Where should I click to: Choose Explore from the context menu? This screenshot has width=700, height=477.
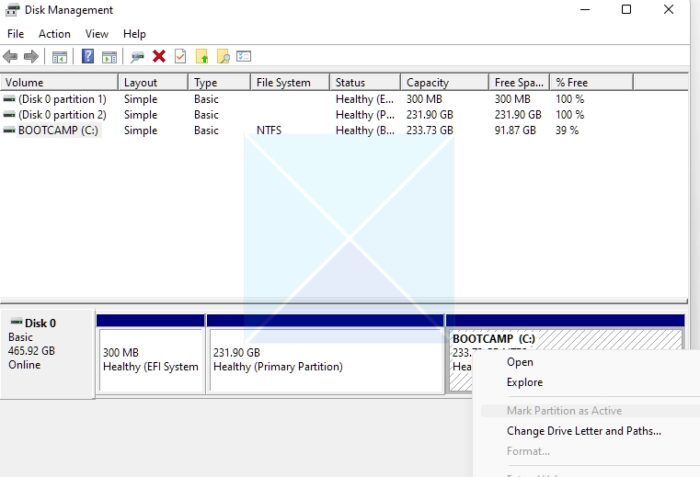coord(525,382)
